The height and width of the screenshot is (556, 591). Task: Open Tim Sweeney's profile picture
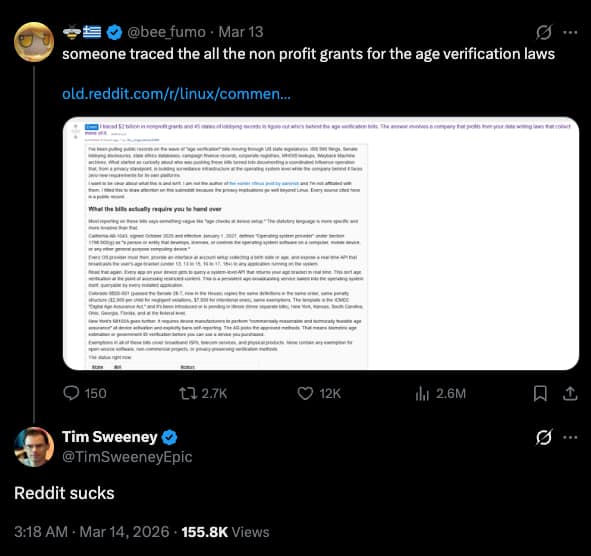(x=34, y=447)
